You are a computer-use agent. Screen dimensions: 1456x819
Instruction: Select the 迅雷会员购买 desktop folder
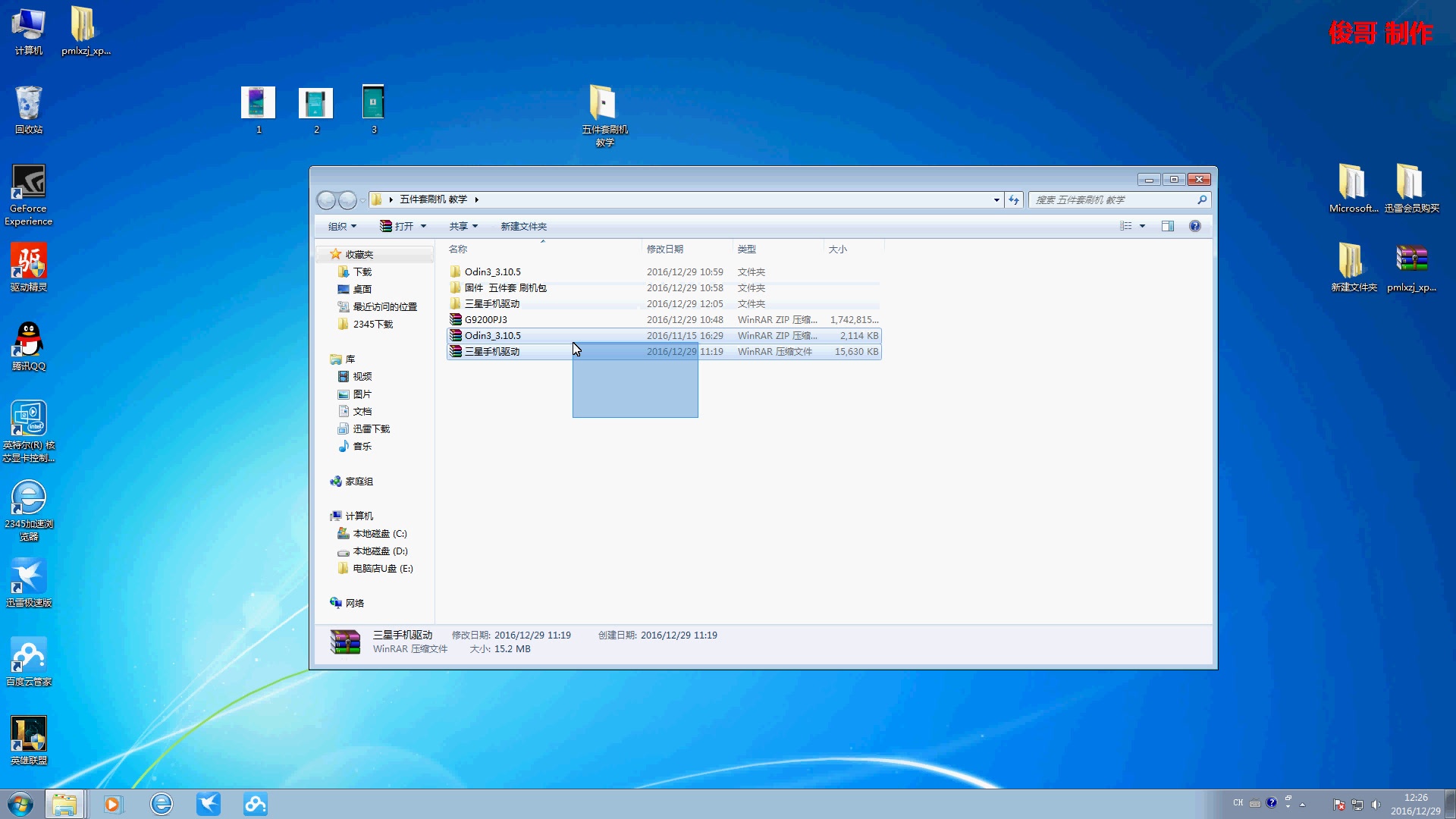pos(1411,188)
